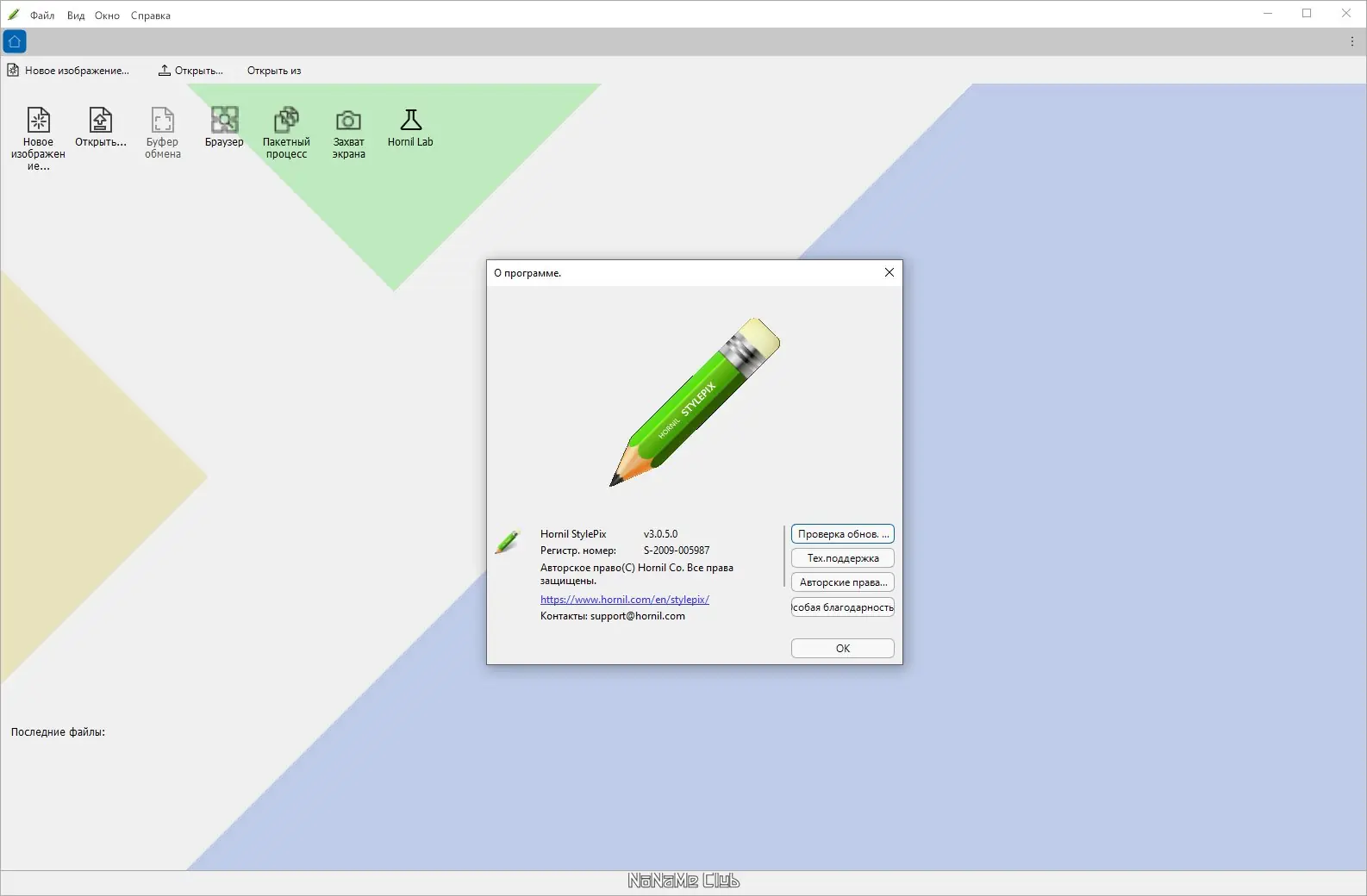Open the Окно menu
This screenshot has height=896, width=1367.
pyautogui.click(x=107, y=16)
